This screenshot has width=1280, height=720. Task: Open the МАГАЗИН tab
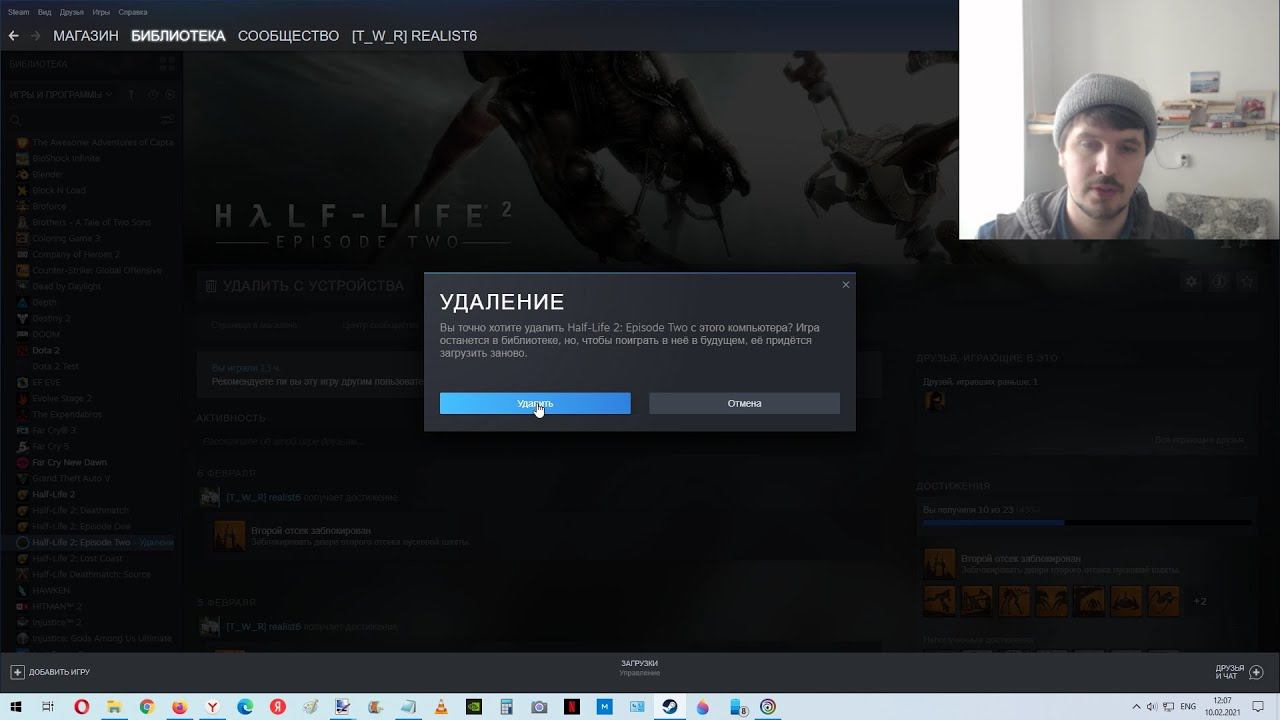86,36
